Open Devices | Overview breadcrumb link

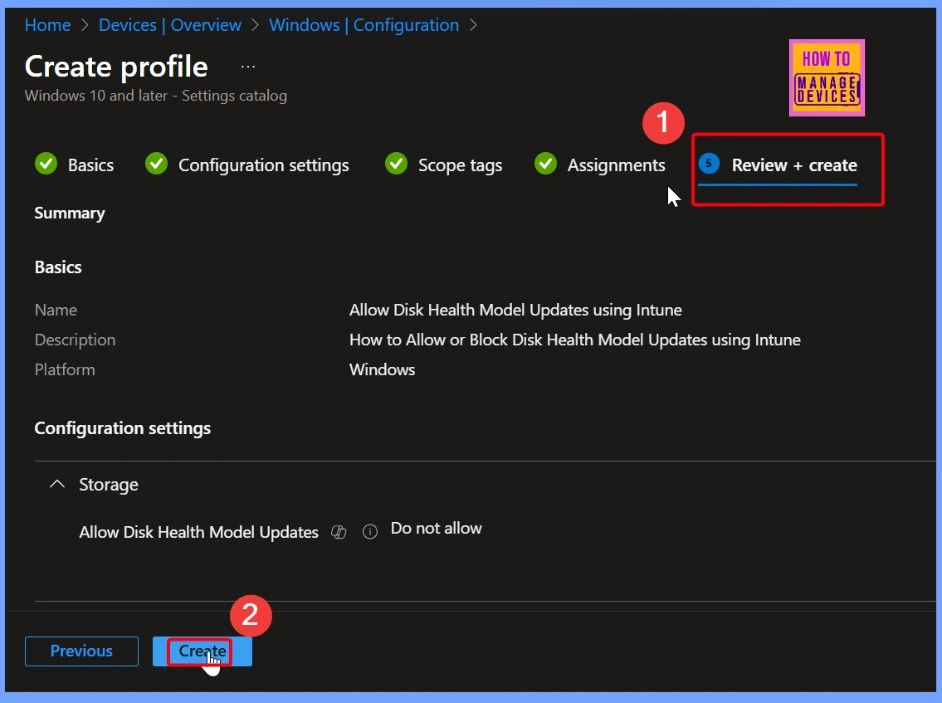tap(170, 25)
